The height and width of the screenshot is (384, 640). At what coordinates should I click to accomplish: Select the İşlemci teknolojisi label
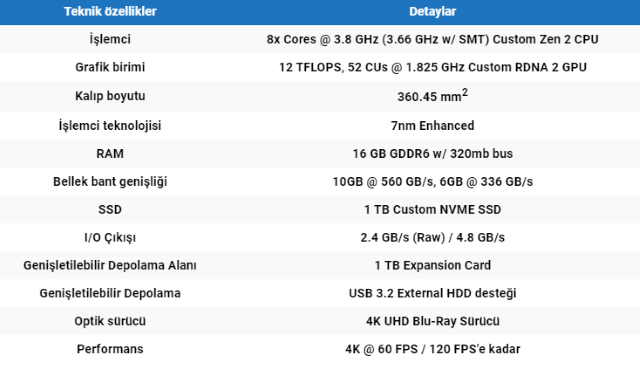[110, 126]
